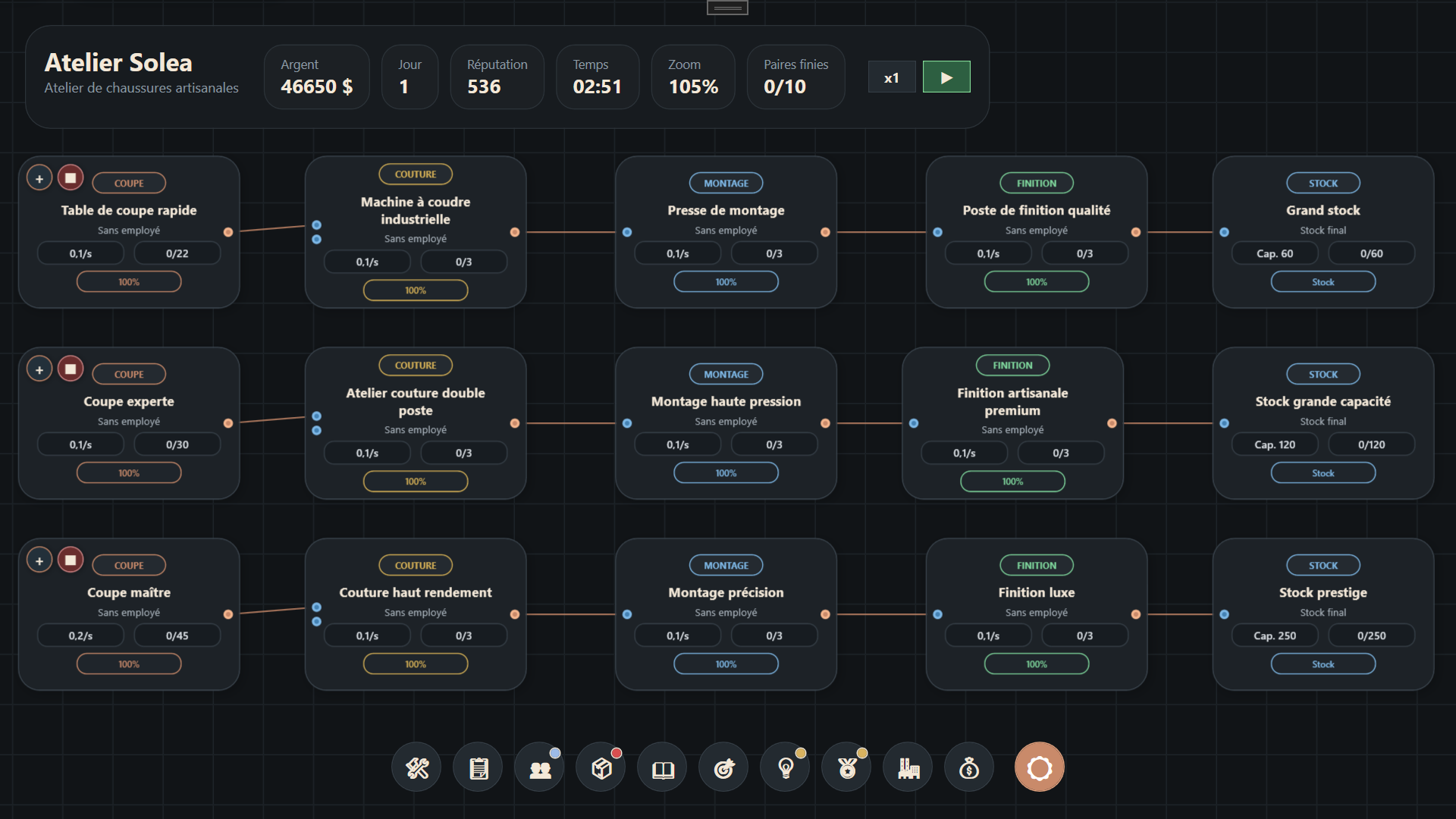Expand Coupe maître with the plus button
The width and height of the screenshot is (1456, 819).
point(39,560)
